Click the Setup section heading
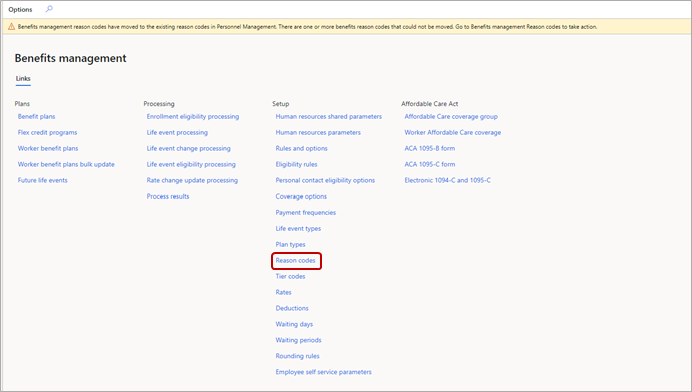Screen dimensions: 692x392 [281, 104]
